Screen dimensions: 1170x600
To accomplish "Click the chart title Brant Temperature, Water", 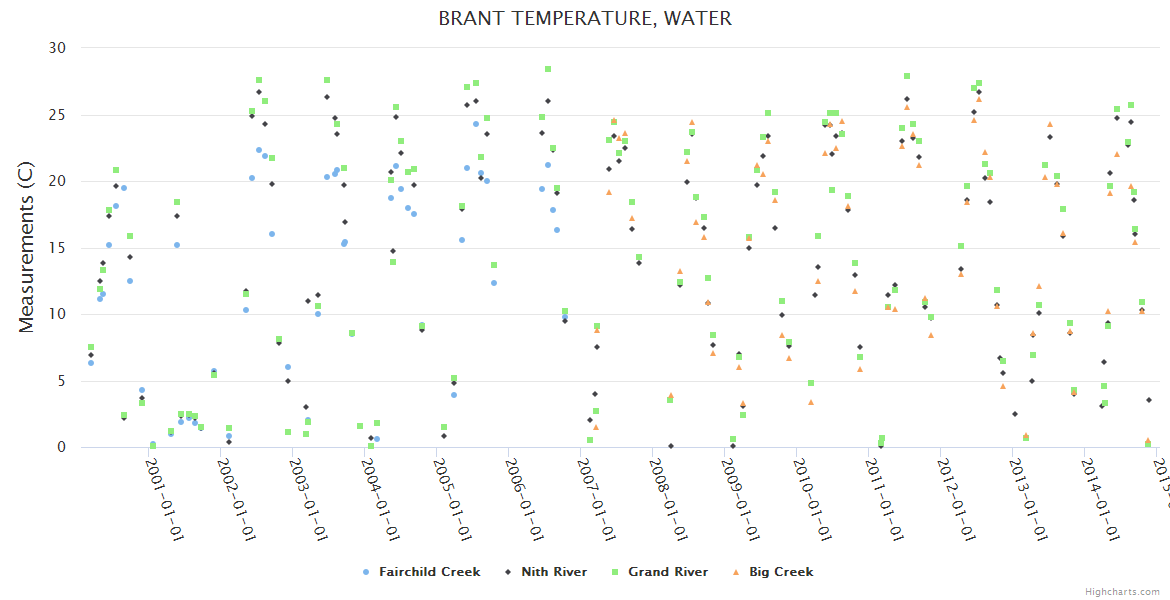I will [585, 18].
